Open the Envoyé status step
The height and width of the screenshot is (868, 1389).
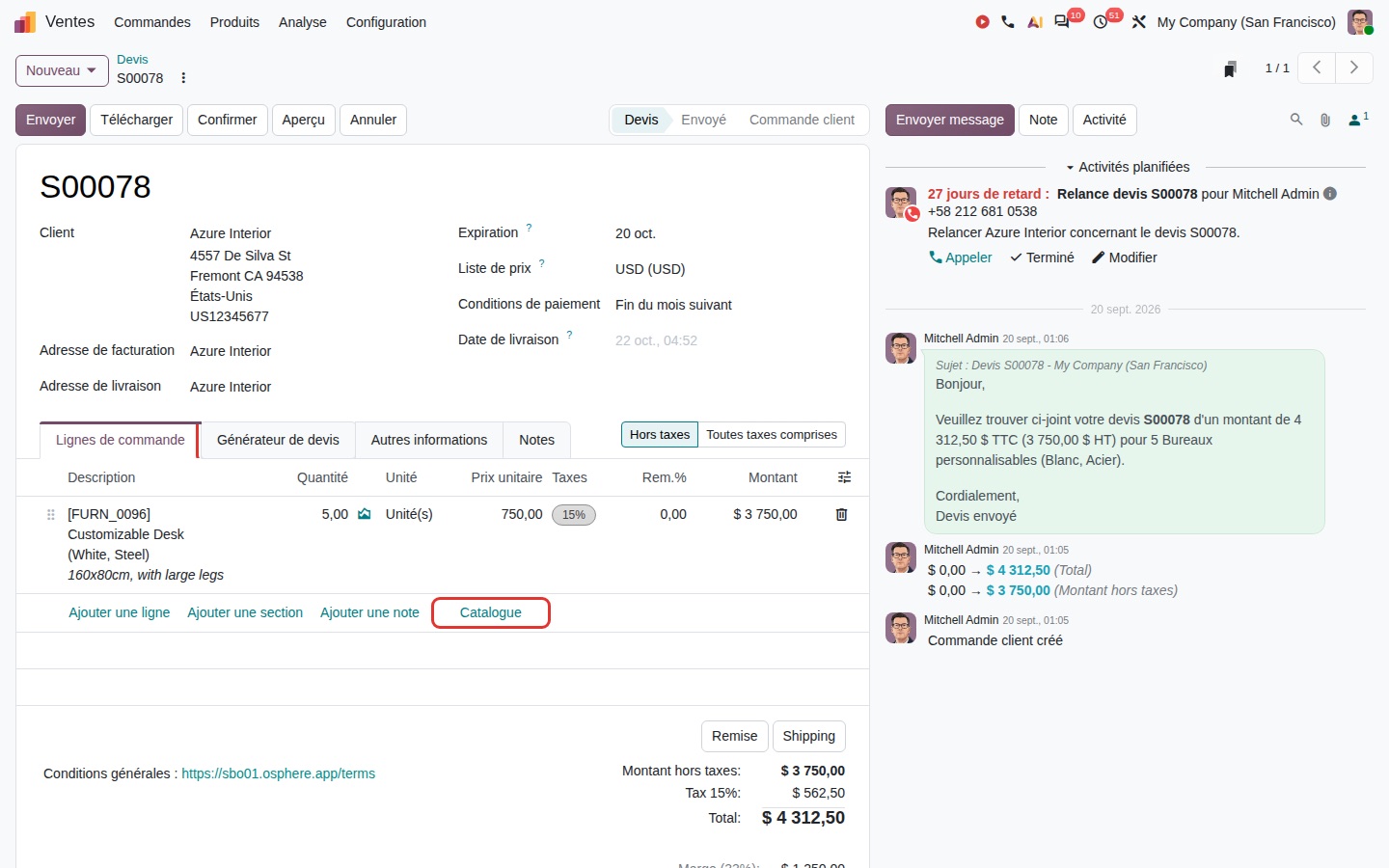[x=703, y=120]
